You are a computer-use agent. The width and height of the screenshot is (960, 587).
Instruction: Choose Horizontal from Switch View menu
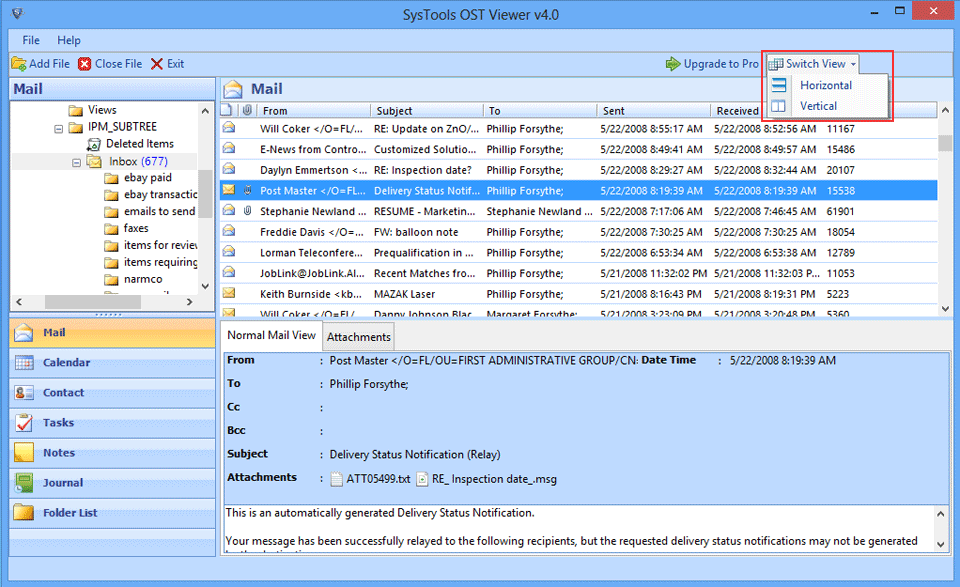826,85
